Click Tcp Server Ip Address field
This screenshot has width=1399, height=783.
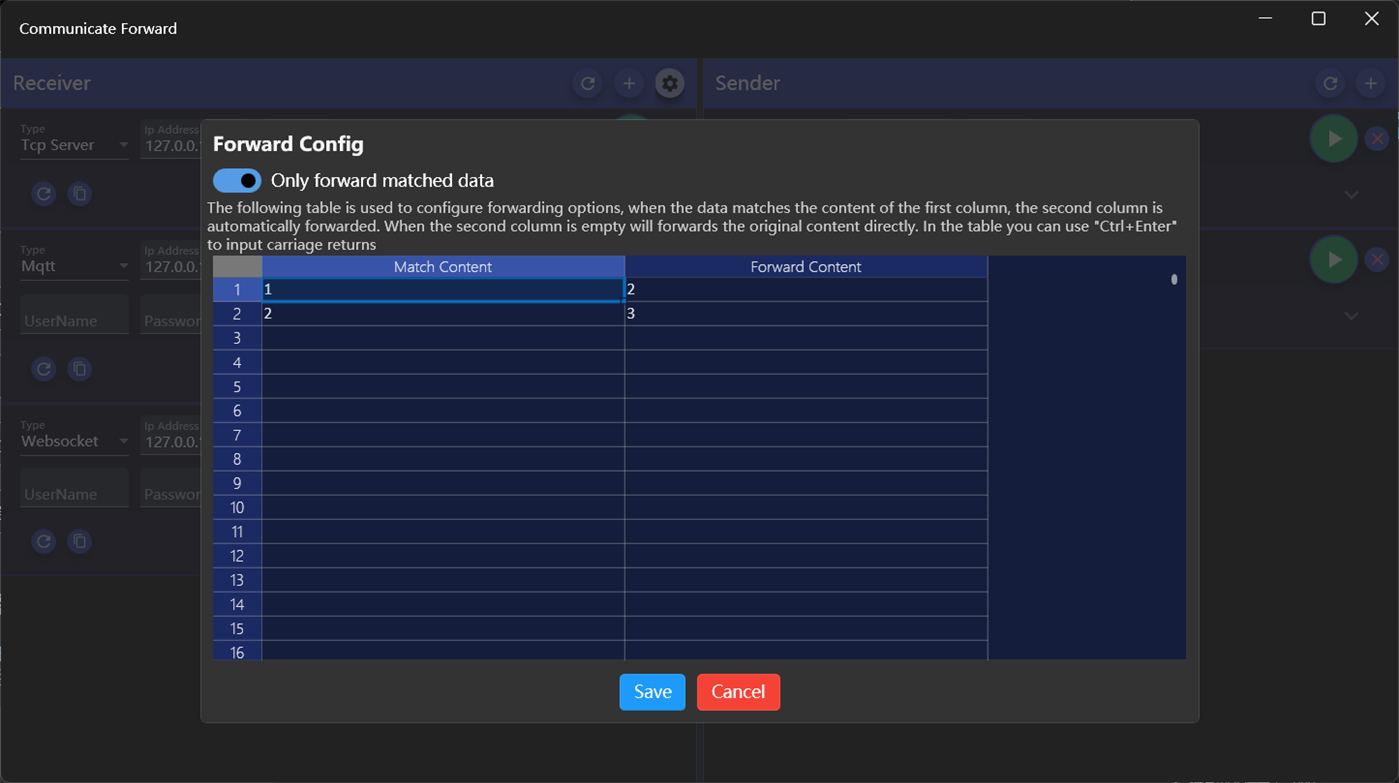coord(171,141)
